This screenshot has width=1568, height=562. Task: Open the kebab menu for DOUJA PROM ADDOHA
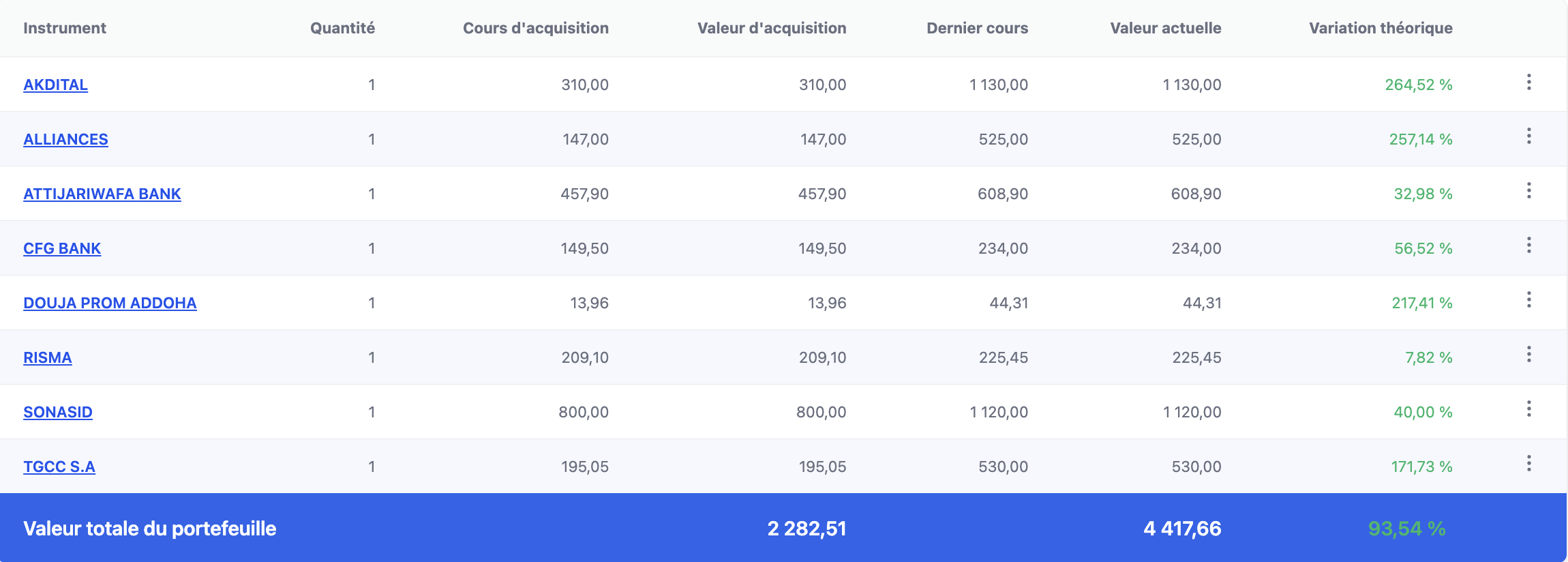(1529, 299)
